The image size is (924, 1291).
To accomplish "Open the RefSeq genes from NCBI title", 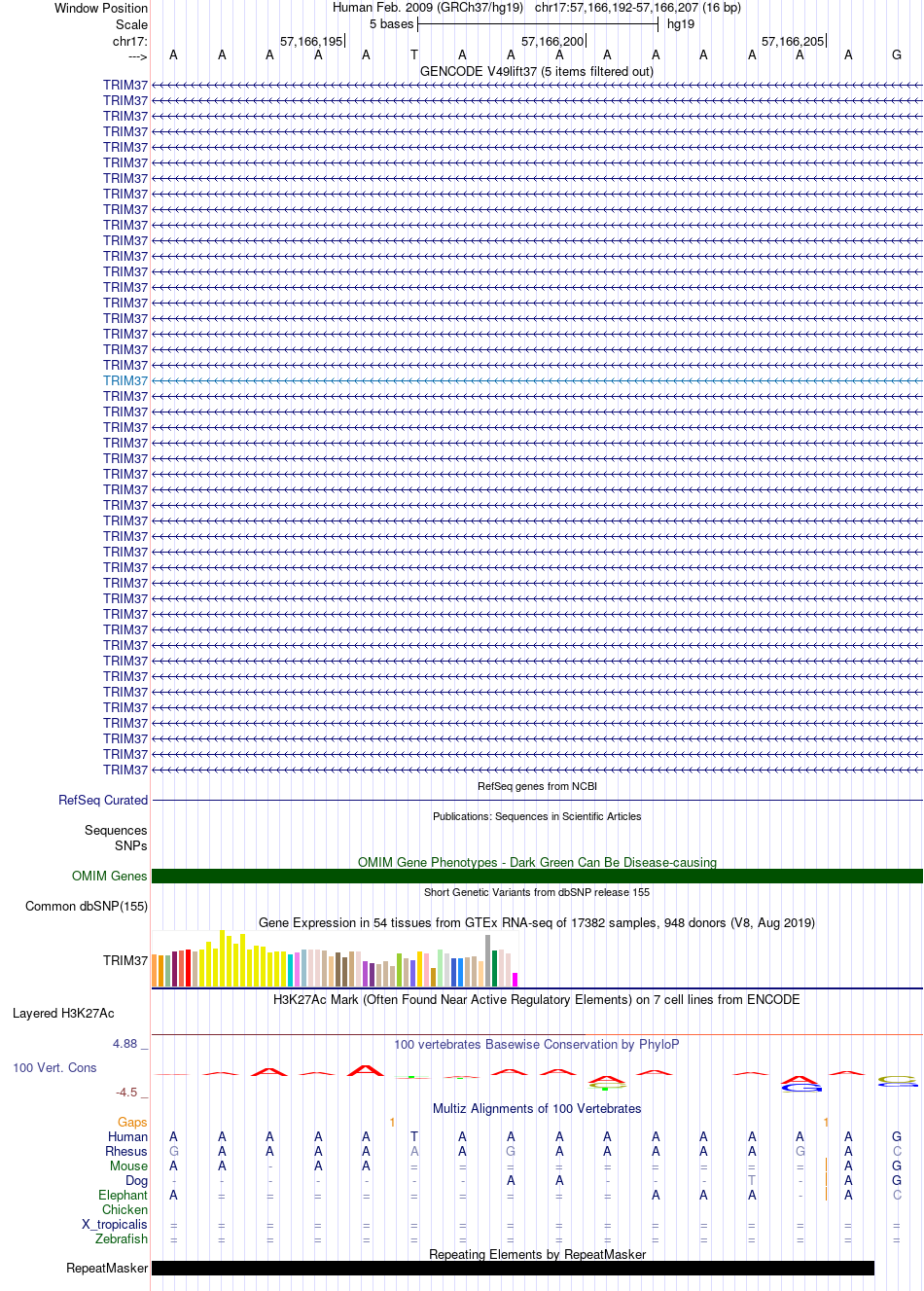I will coord(537,786).
